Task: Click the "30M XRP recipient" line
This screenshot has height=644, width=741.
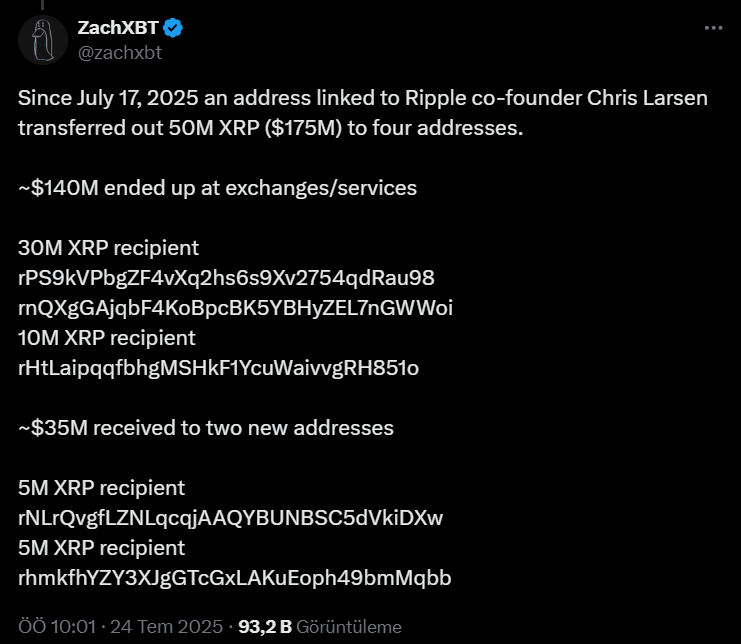Action: click(x=108, y=247)
